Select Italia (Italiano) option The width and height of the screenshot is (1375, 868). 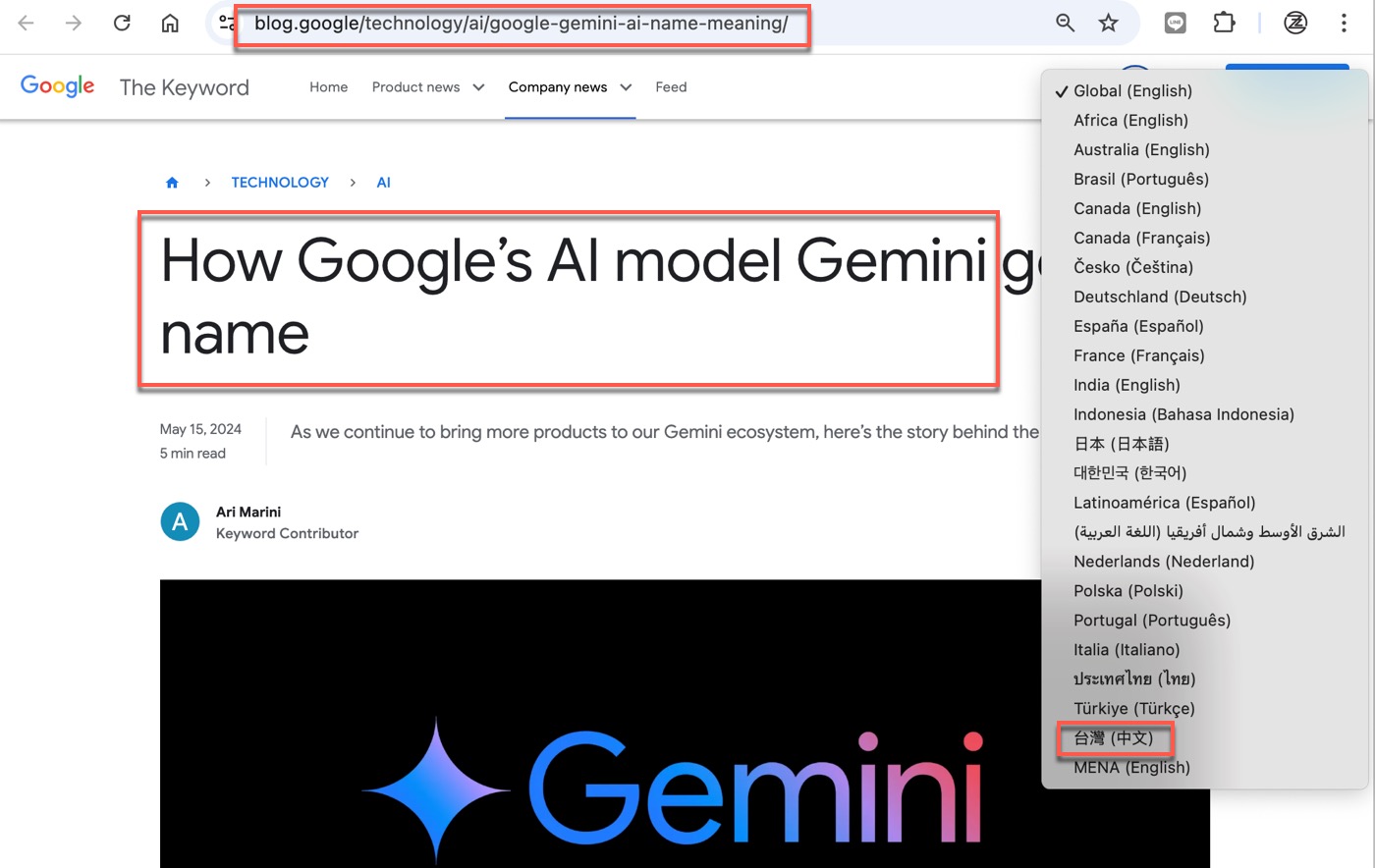(x=1204, y=650)
